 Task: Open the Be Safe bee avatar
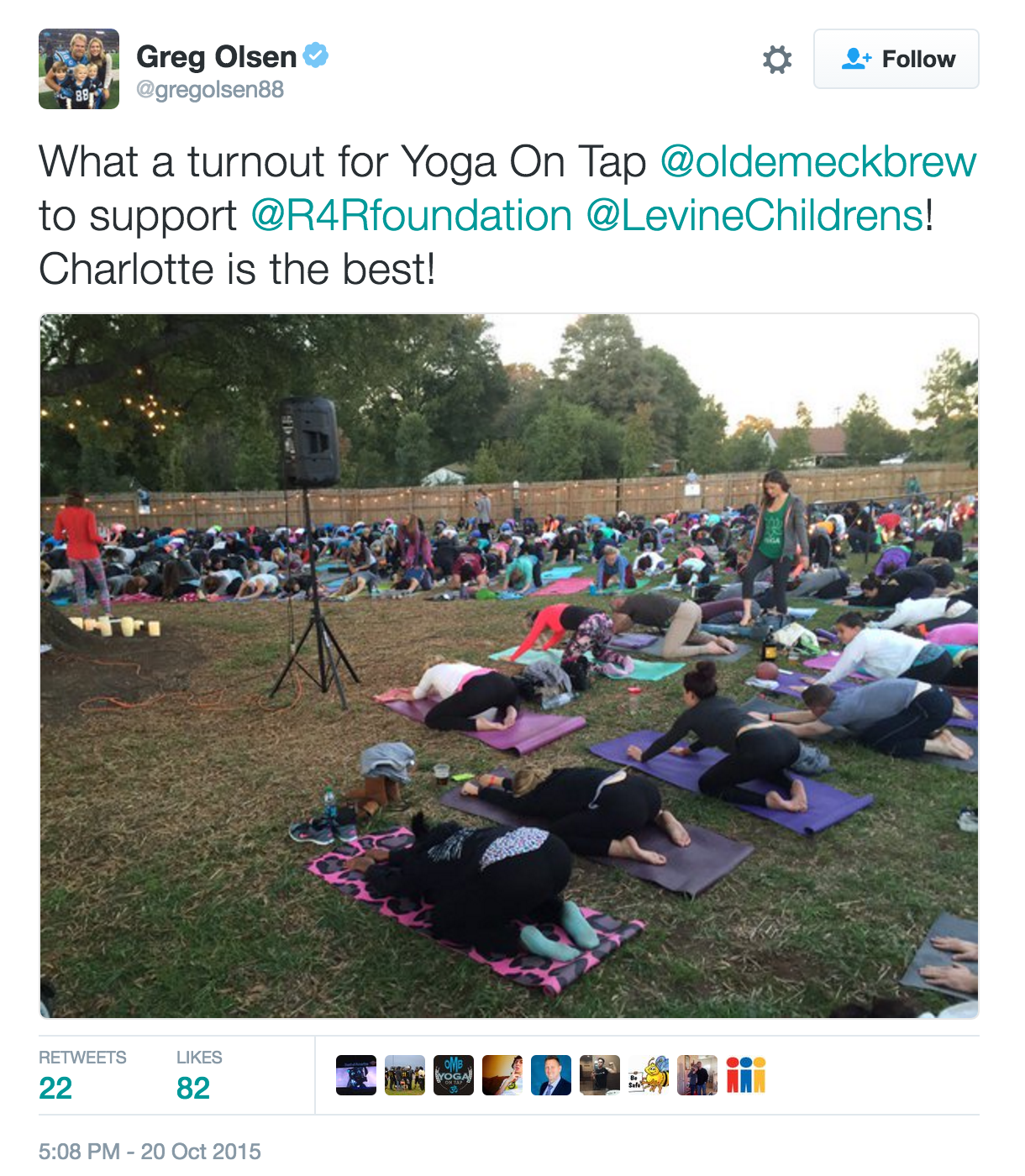point(649,1075)
